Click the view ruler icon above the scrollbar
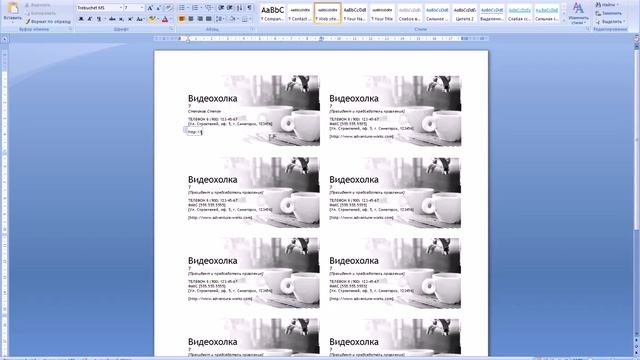The image size is (640, 360). pos(637,38)
